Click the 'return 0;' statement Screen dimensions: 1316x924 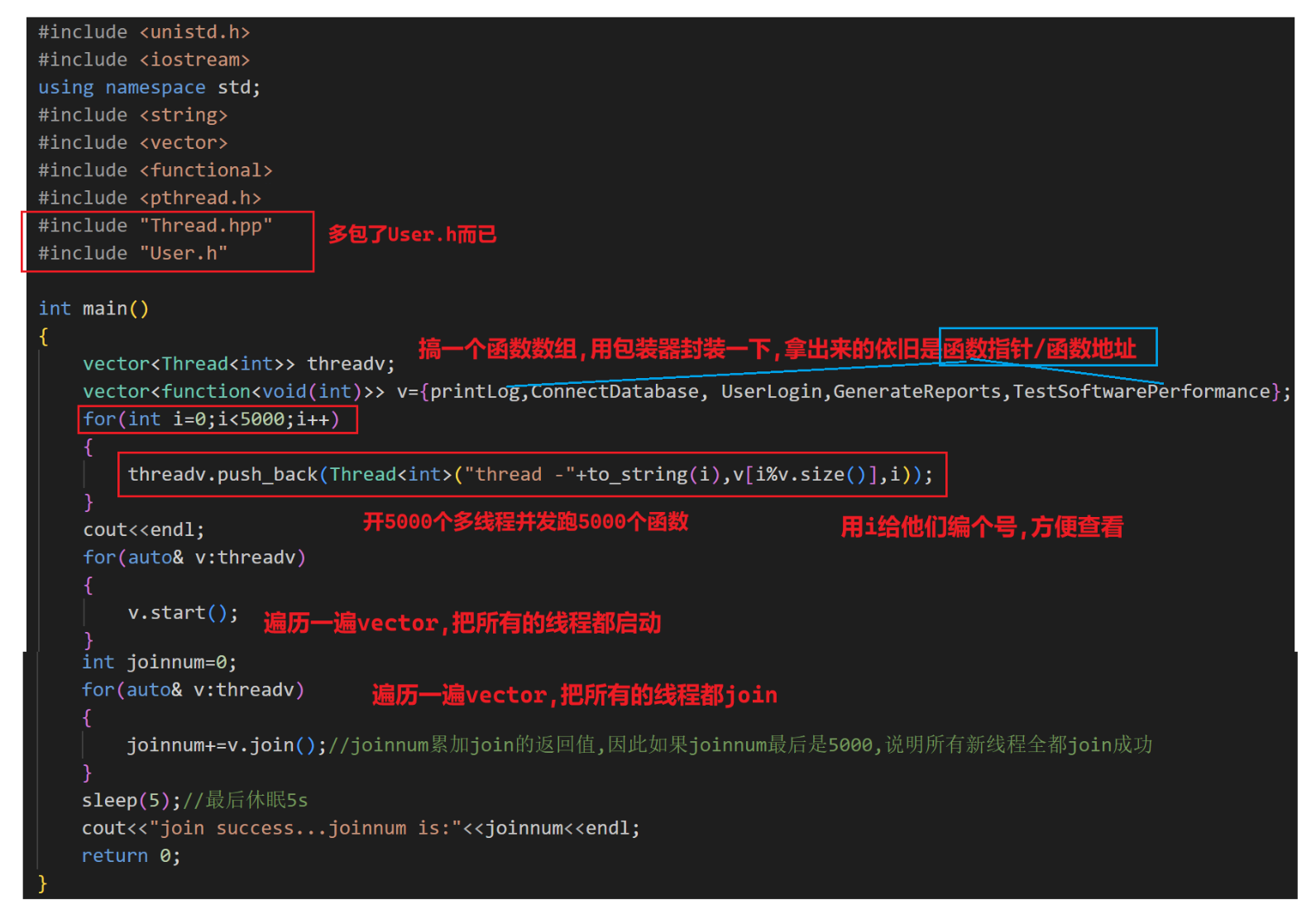(x=131, y=856)
